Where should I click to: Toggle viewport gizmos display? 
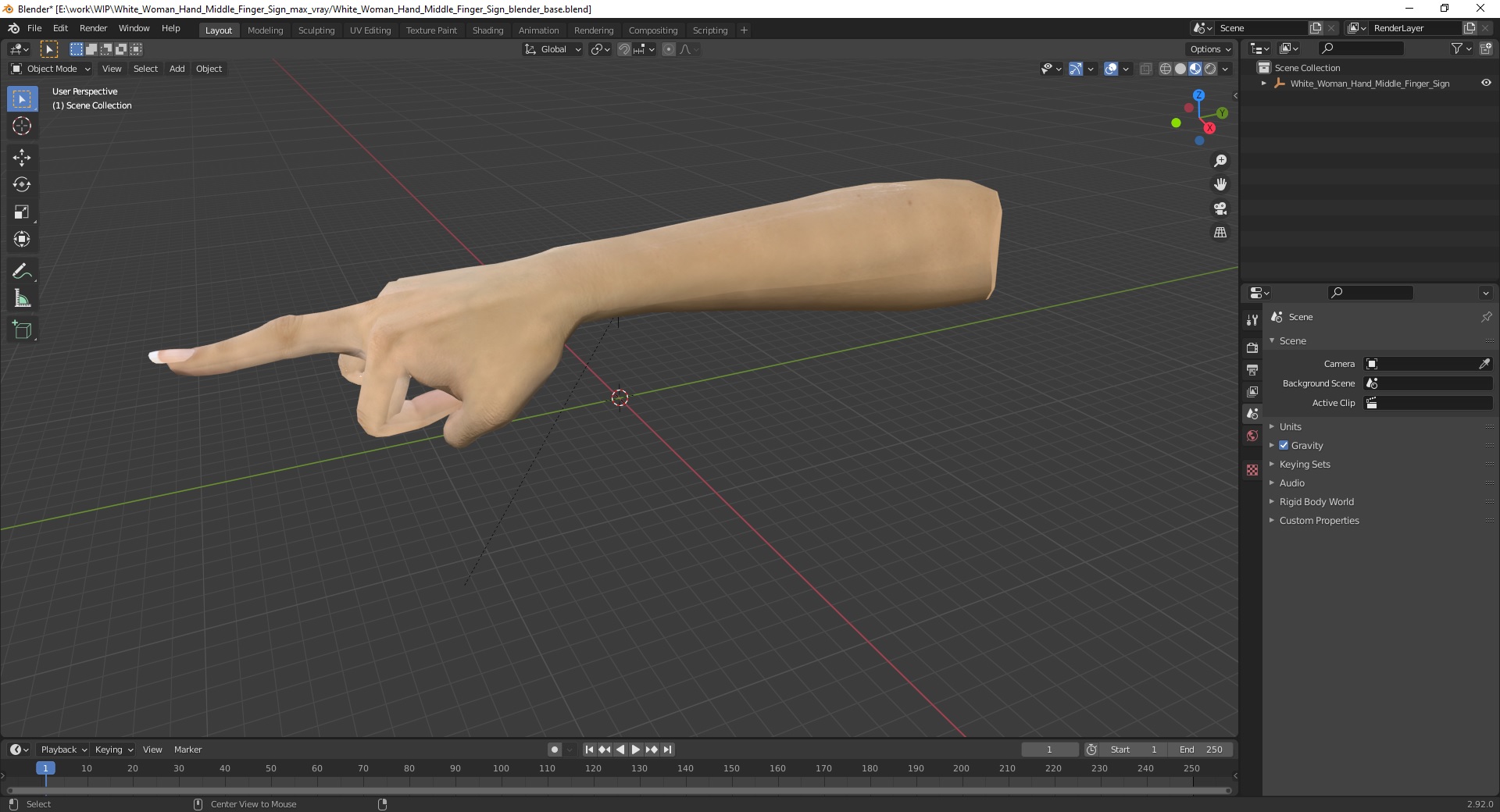[x=1076, y=69]
